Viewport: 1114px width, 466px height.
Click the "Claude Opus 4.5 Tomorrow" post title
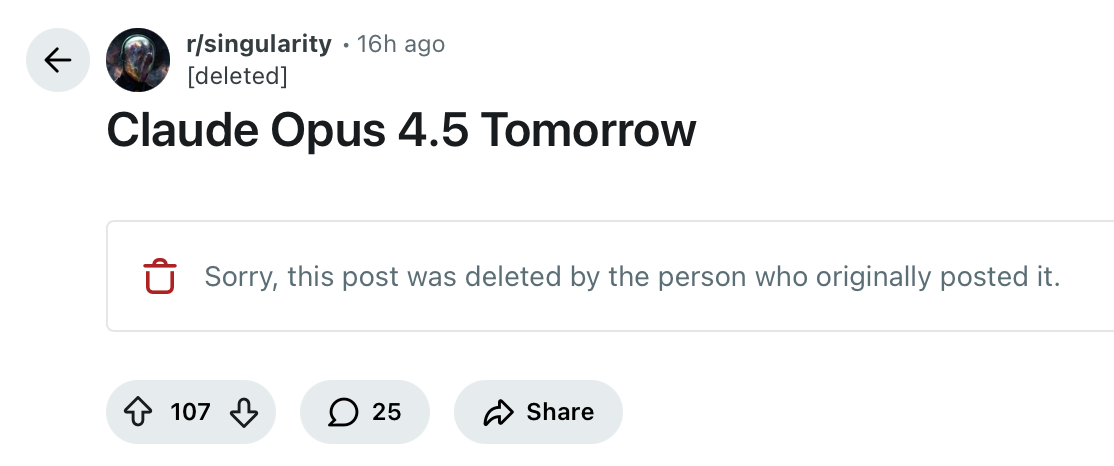click(x=401, y=130)
